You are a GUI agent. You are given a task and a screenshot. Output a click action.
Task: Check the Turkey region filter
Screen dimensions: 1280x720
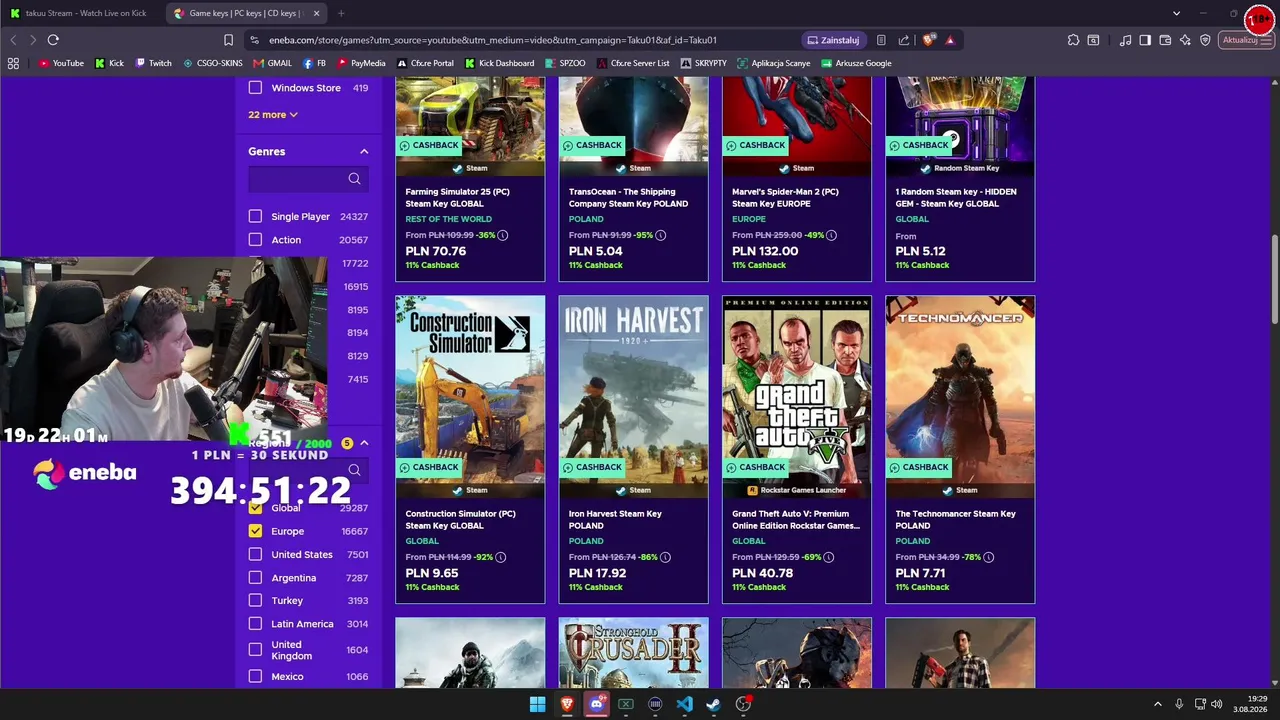(x=255, y=600)
